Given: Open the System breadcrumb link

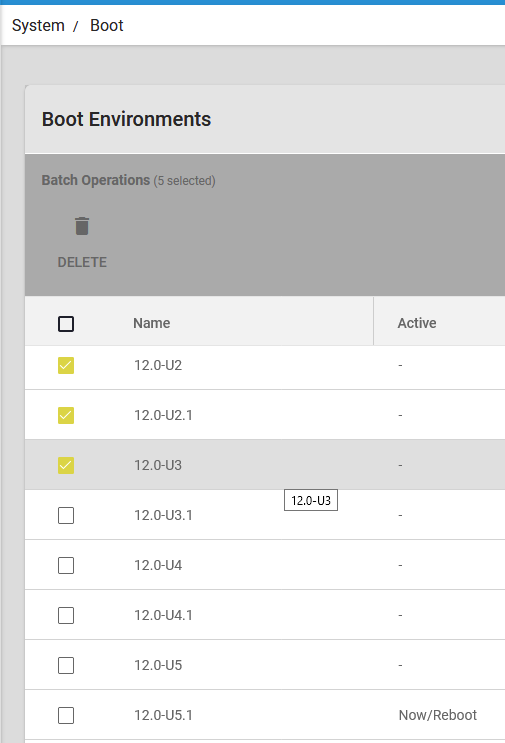Looking at the screenshot, I should tap(38, 26).
